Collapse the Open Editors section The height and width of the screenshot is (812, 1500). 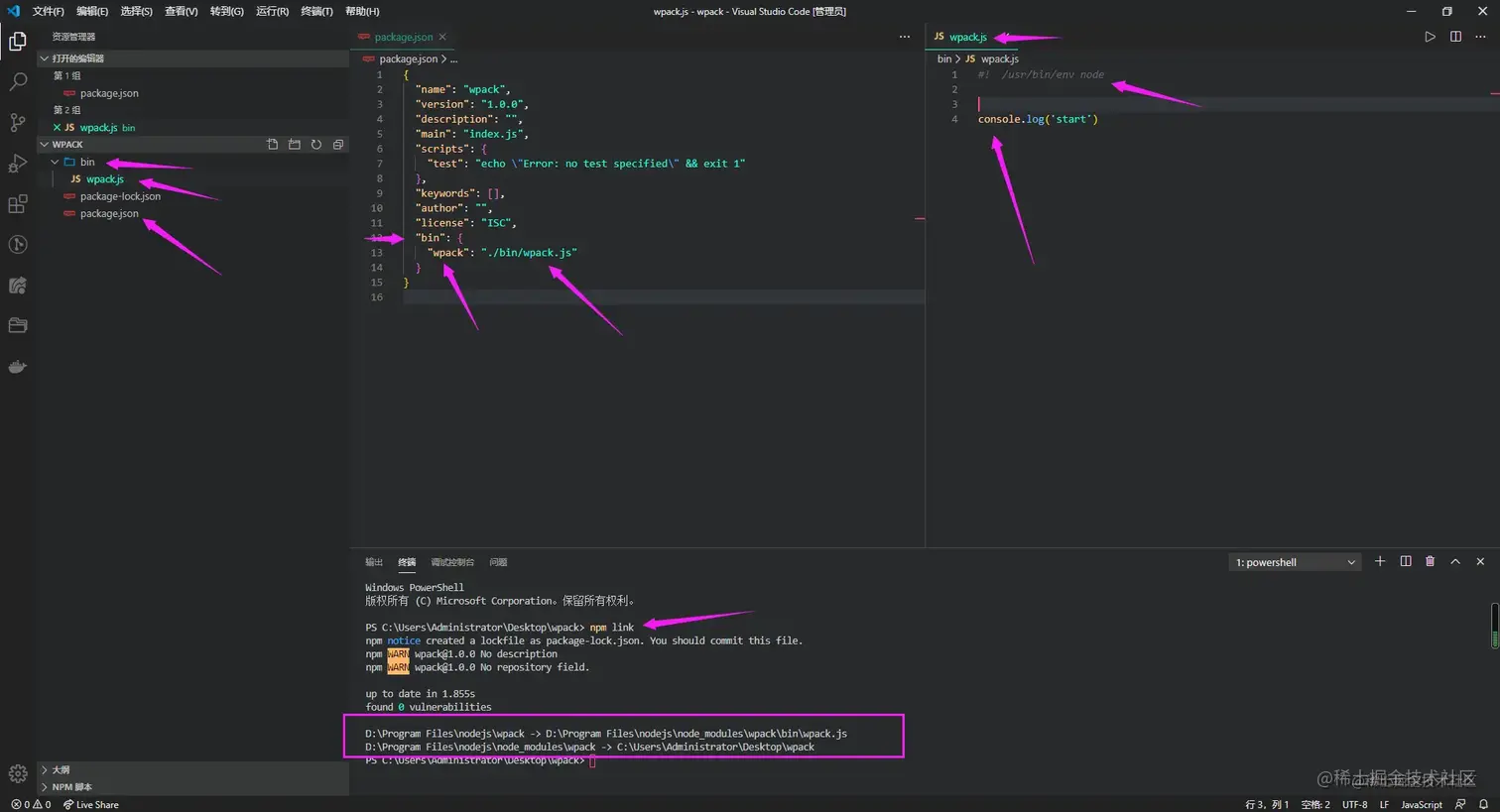pos(193,58)
